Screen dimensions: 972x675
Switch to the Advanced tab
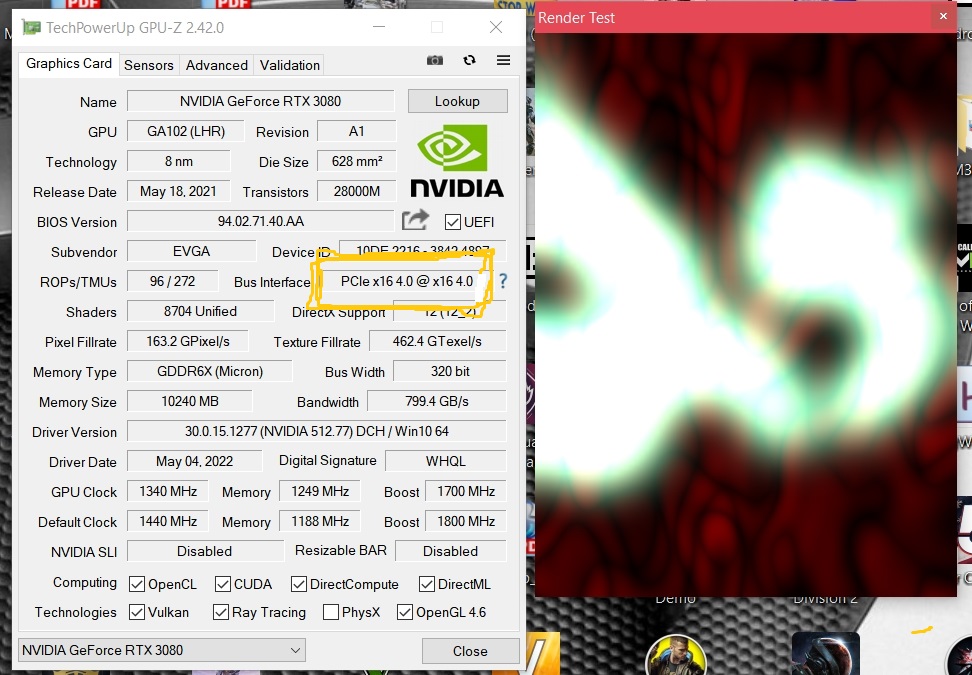tap(216, 65)
